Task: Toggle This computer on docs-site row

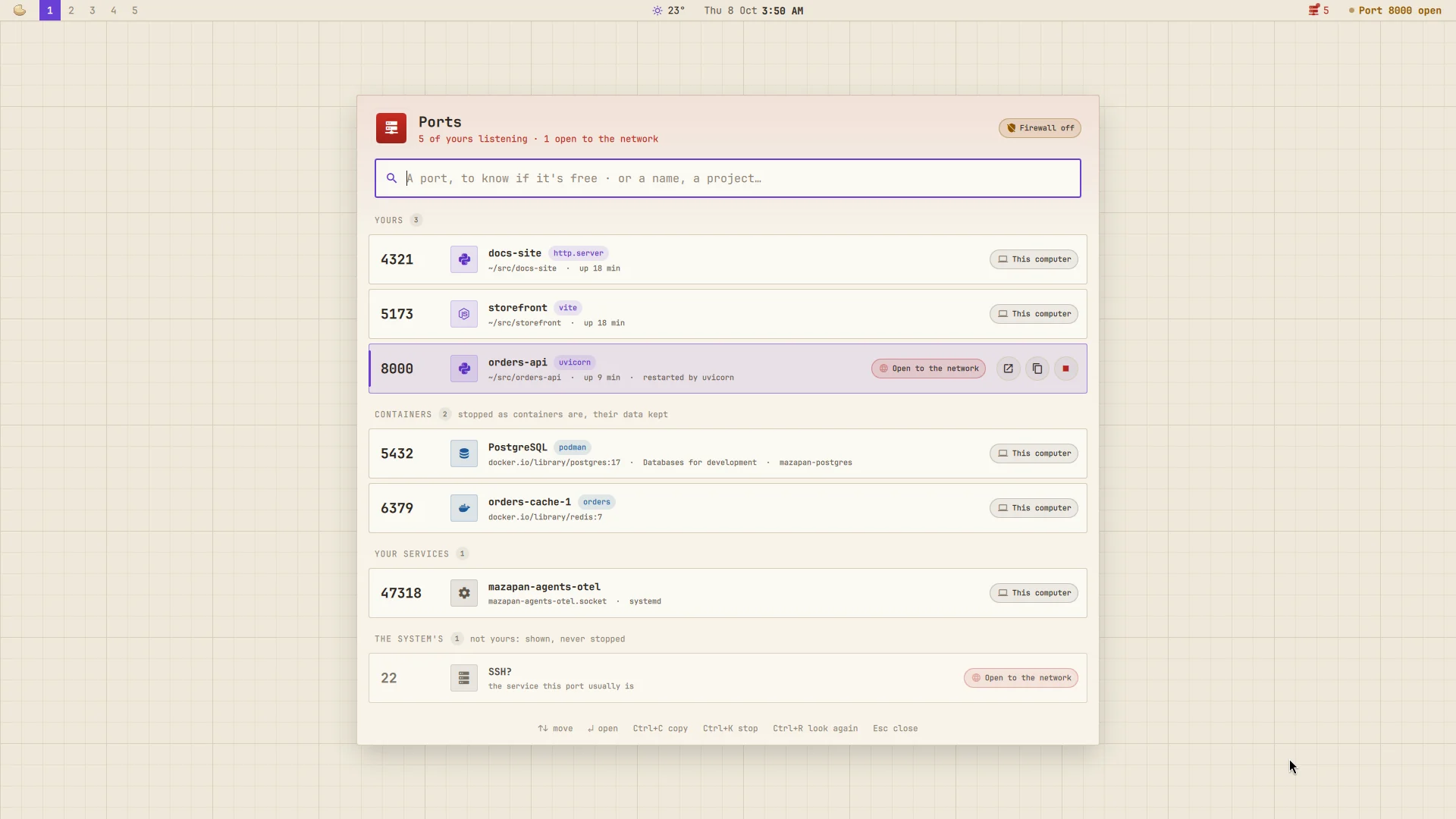Action: (x=1034, y=259)
